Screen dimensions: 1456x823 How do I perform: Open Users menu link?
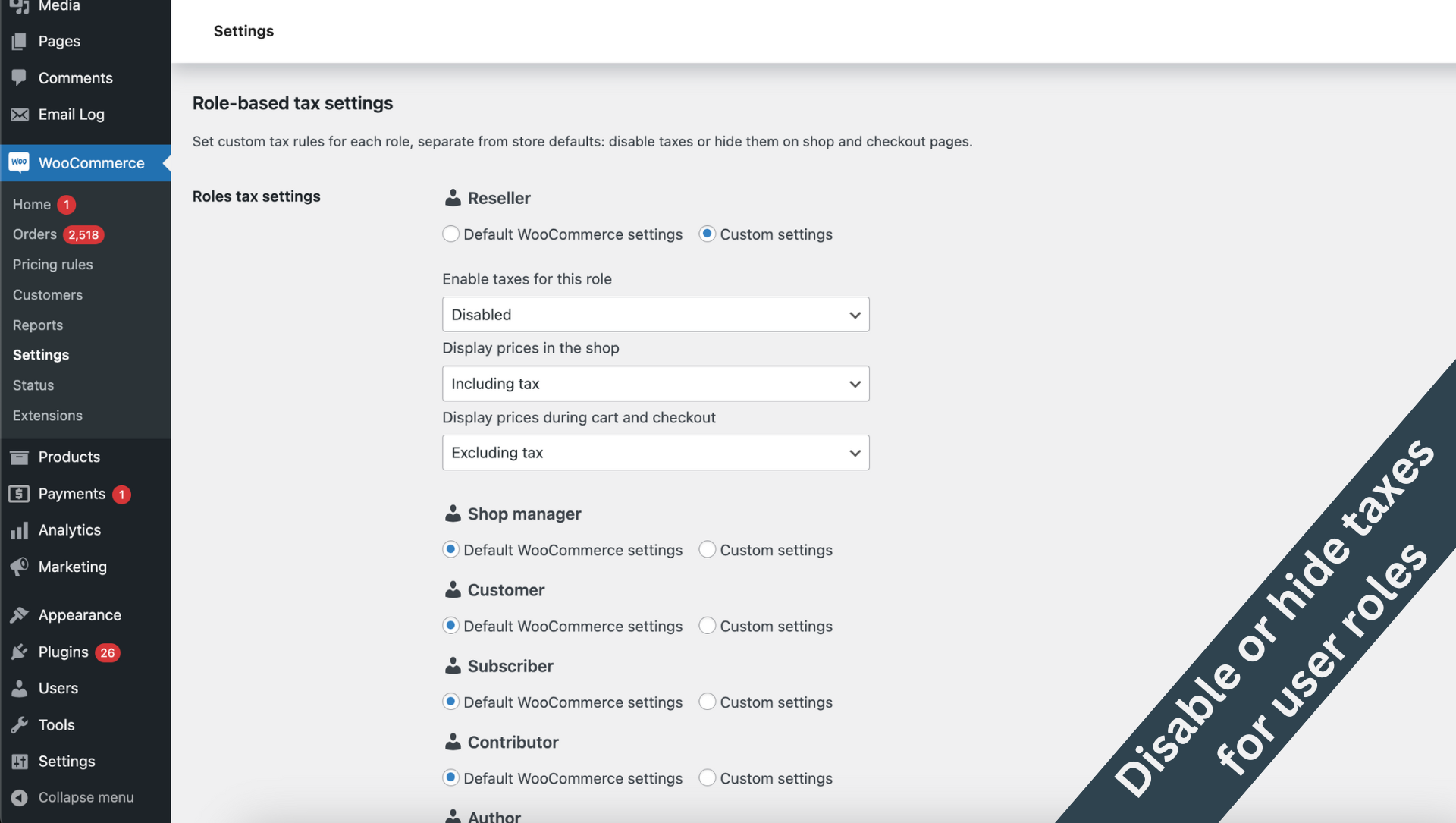point(58,688)
